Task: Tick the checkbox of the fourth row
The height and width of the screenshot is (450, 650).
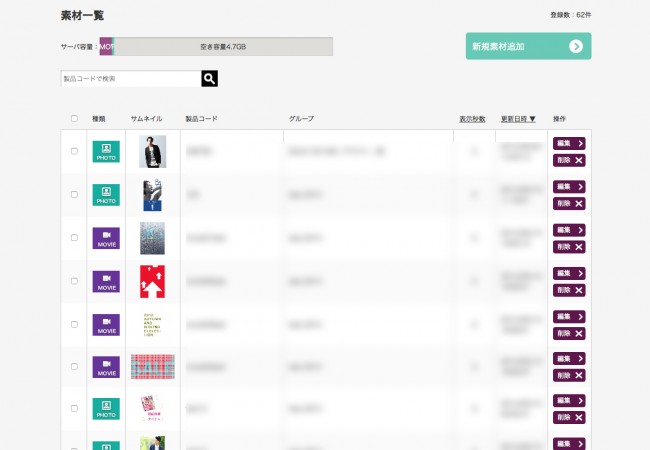Action: pyautogui.click(x=74, y=281)
